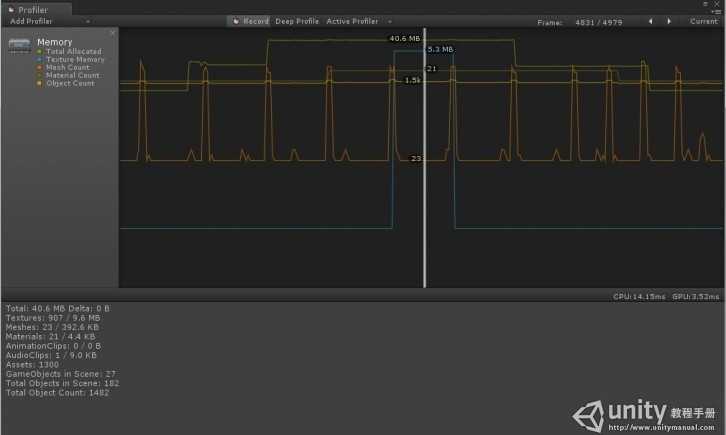Select the AnimationClips statistics line
Viewport: 726px width, 435px height.
point(53,346)
